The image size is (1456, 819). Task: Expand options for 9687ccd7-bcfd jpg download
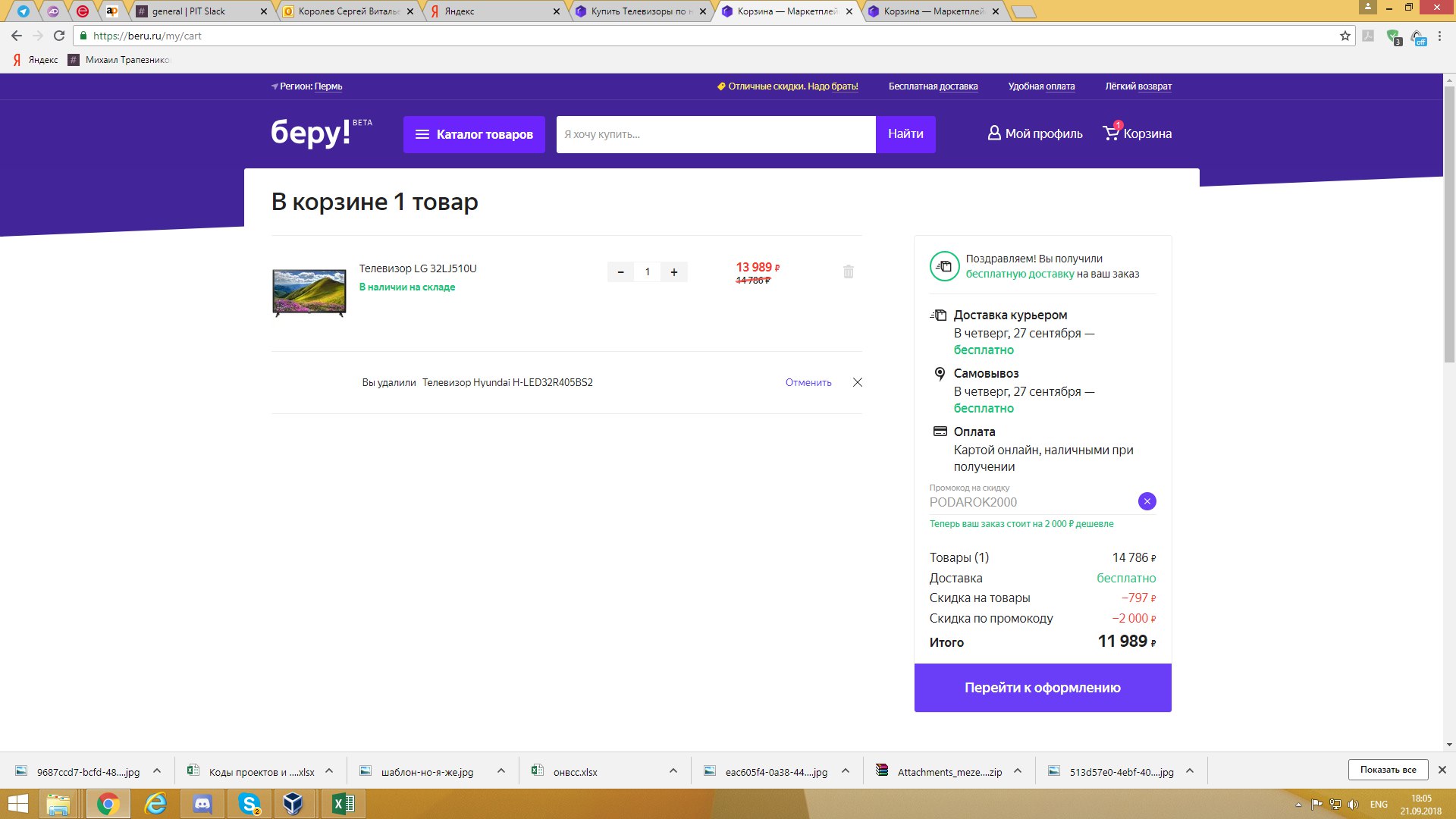click(x=157, y=771)
